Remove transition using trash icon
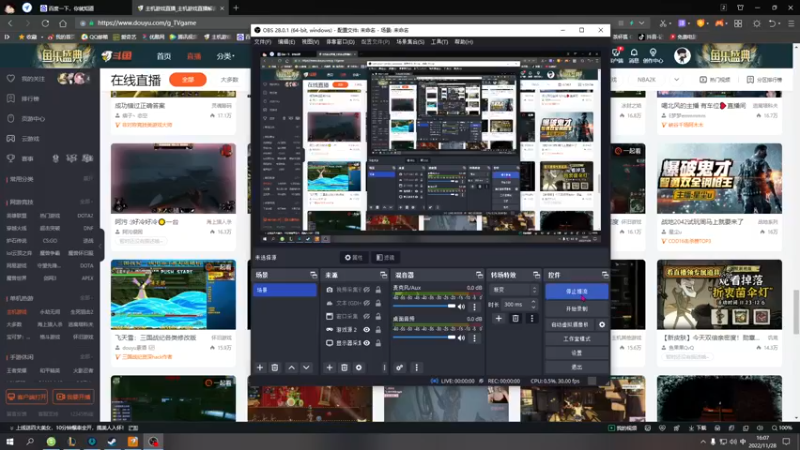The image size is (800, 450). click(x=515, y=318)
